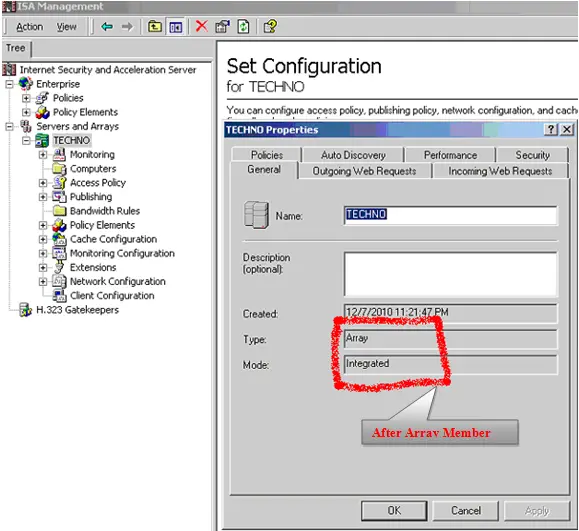Click the Enterprise Policy Elements icon

point(42,112)
